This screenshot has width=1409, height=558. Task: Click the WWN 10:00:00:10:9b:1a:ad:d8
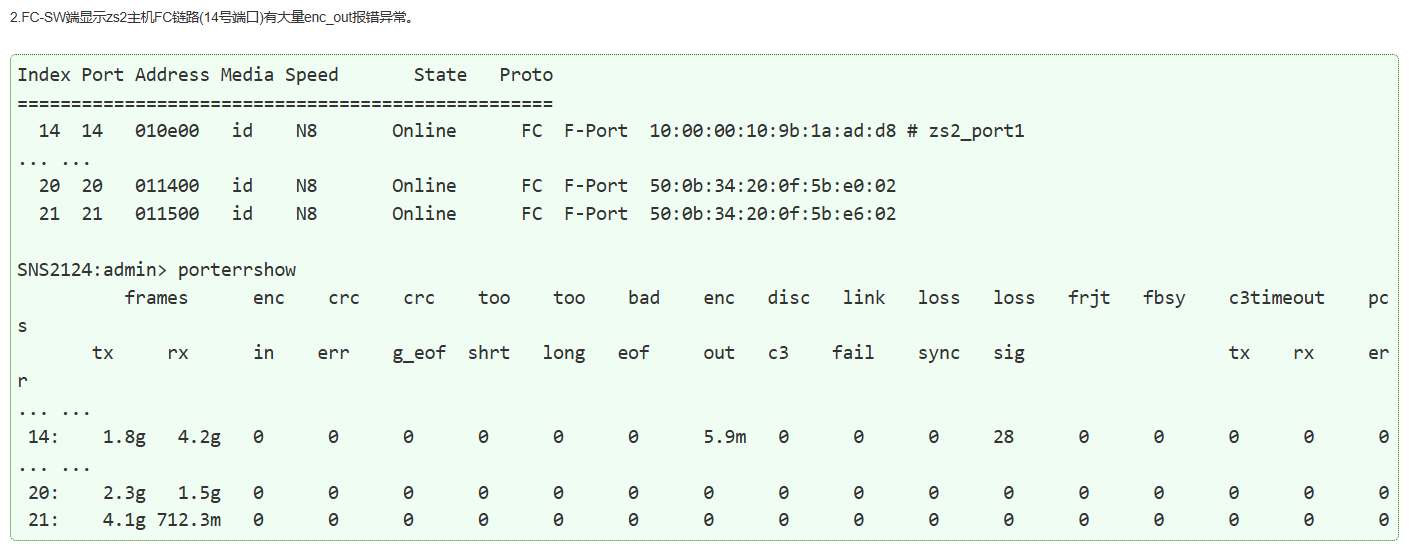(772, 131)
